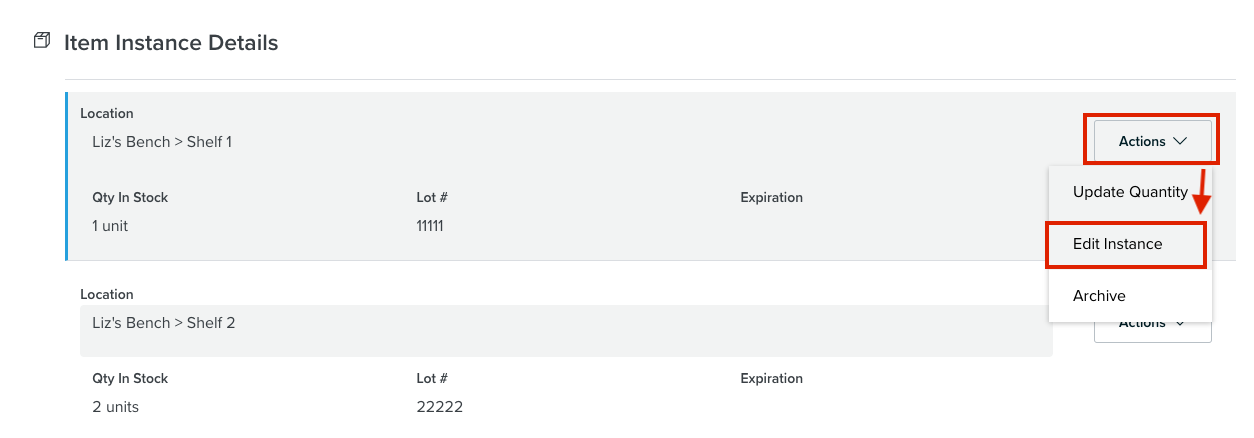Click the 1 unit quantity value
Image resolution: width=1254 pixels, height=438 pixels.
(110, 226)
